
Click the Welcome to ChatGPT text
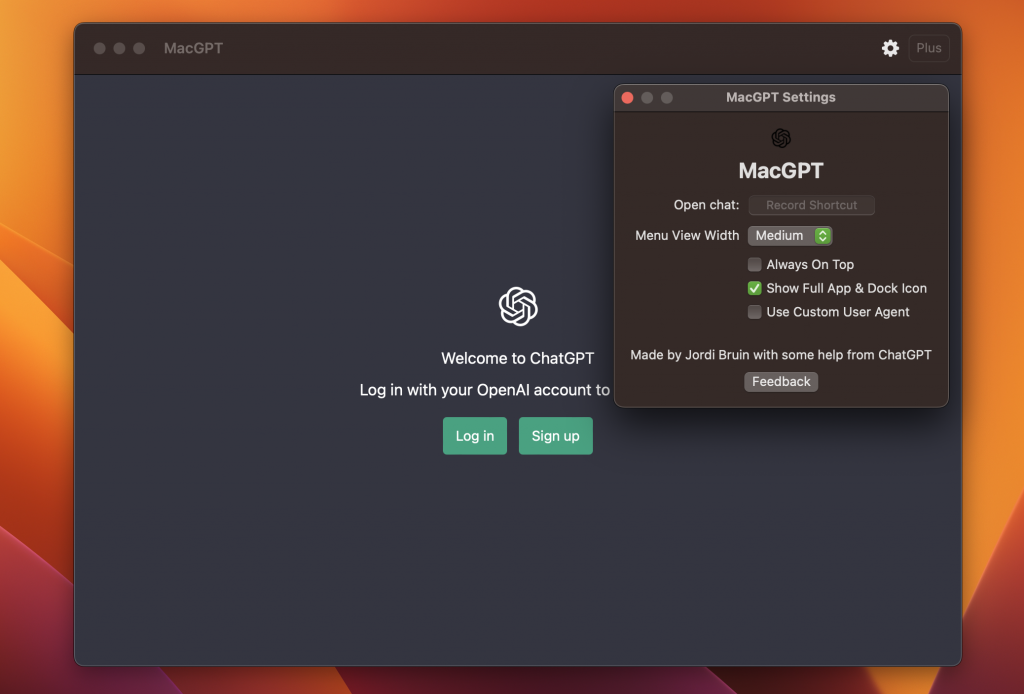[517, 358]
